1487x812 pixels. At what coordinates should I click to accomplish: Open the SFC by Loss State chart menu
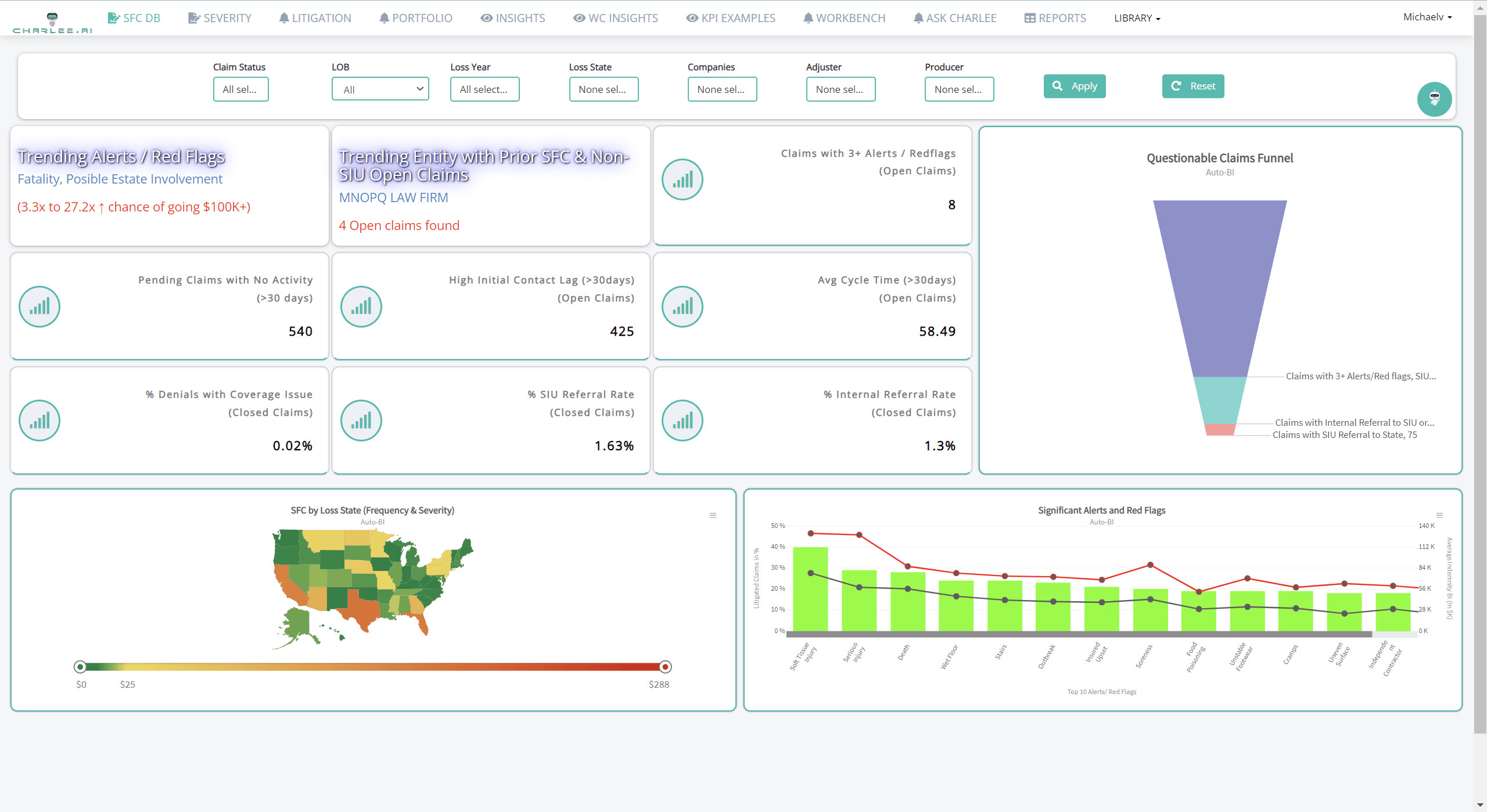point(713,515)
